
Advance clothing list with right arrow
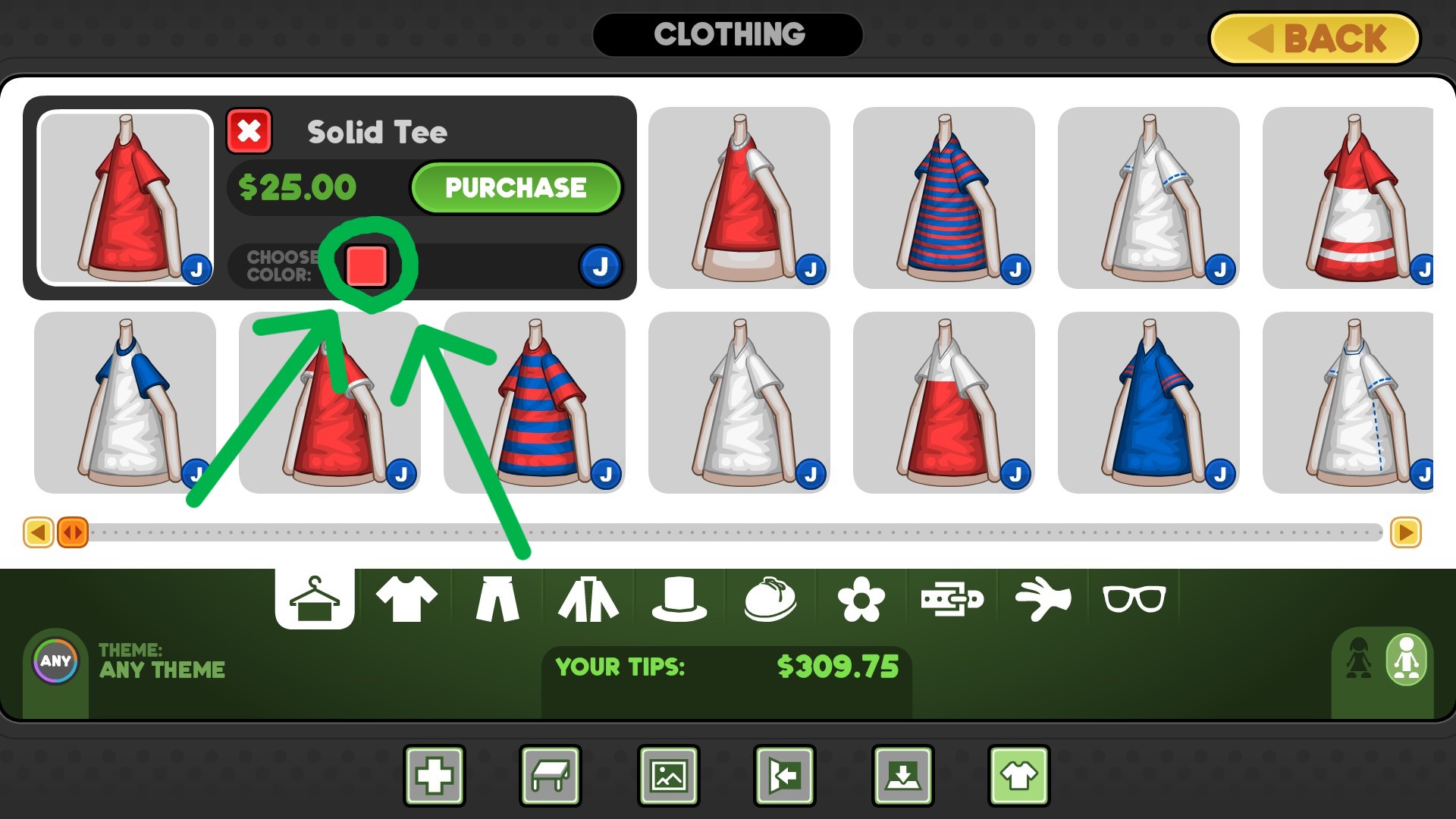(x=1405, y=532)
